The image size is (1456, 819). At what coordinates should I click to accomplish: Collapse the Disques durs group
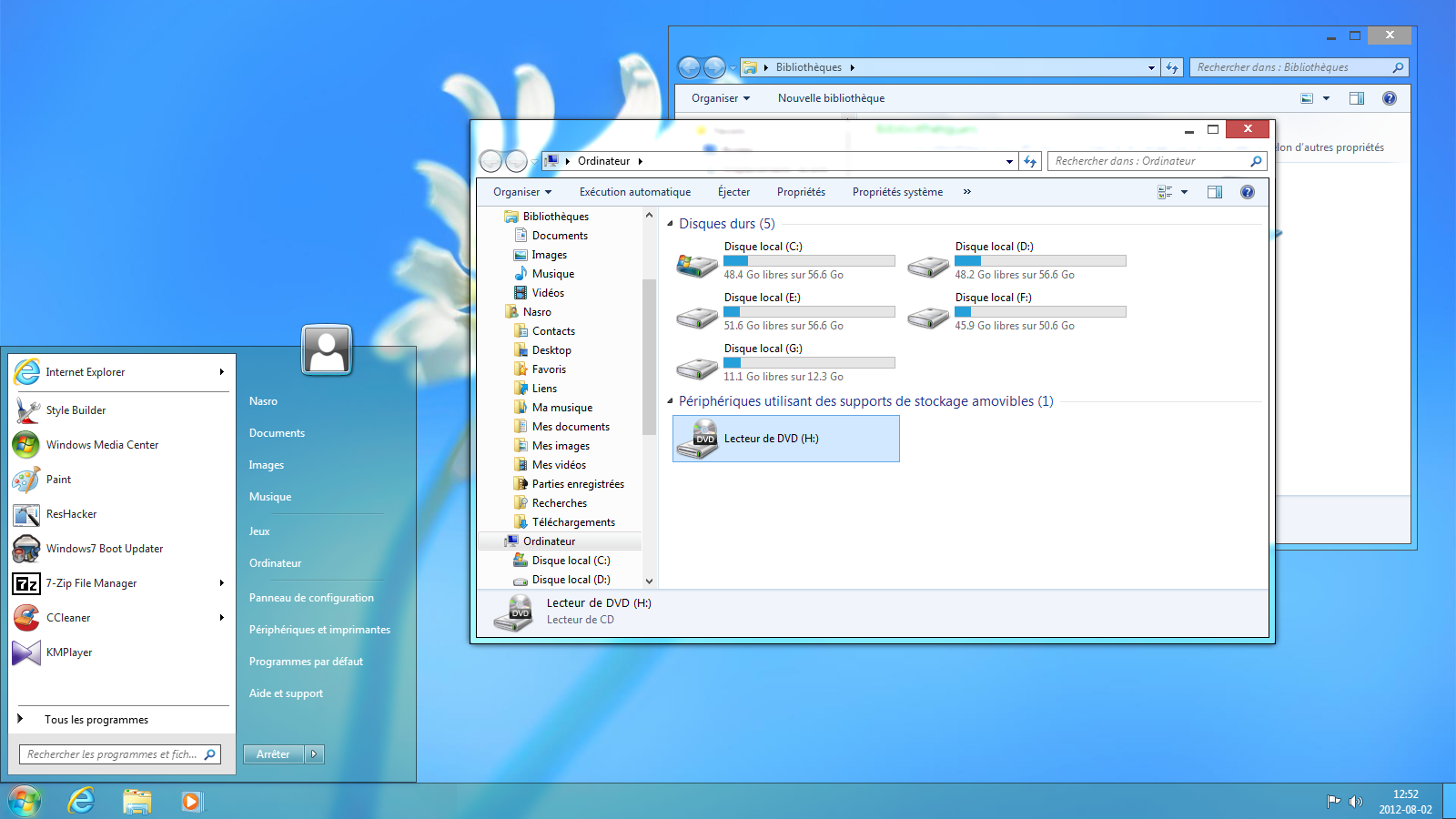click(671, 224)
